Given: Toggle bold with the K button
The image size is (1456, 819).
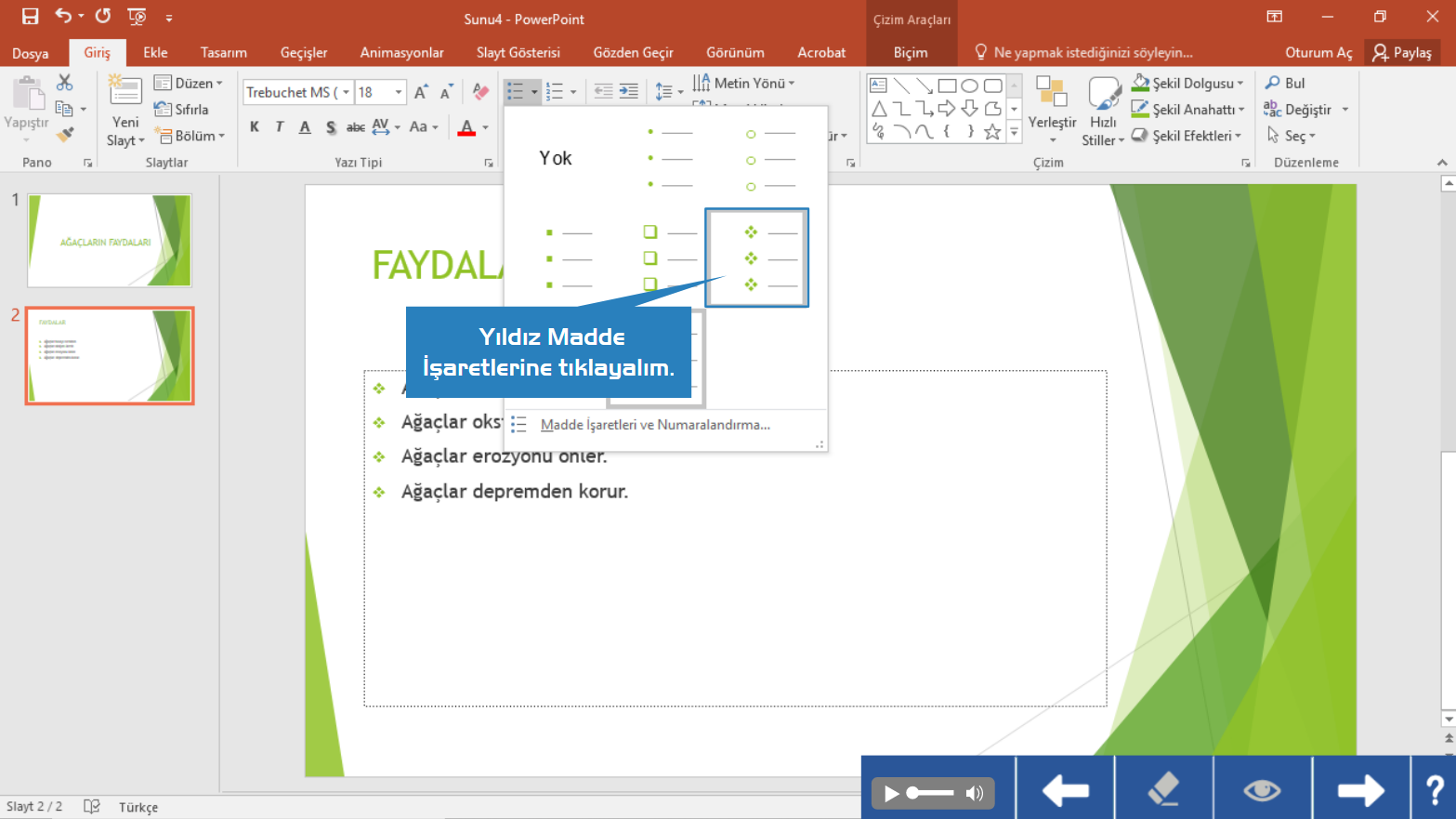Looking at the screenshot, I should (x=254, y=127).
